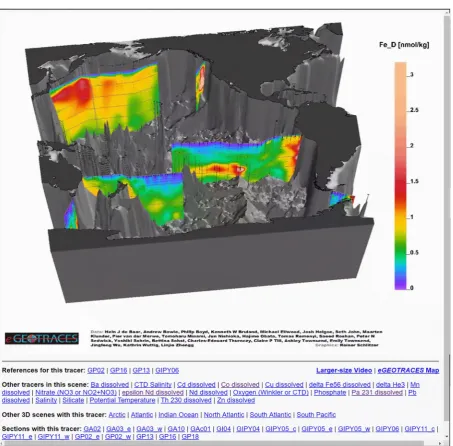View the Nitrate (NO3 or NO2+NO3) tracer
Image resolution: width=453 pixels, height=446 pixels.
76,392
